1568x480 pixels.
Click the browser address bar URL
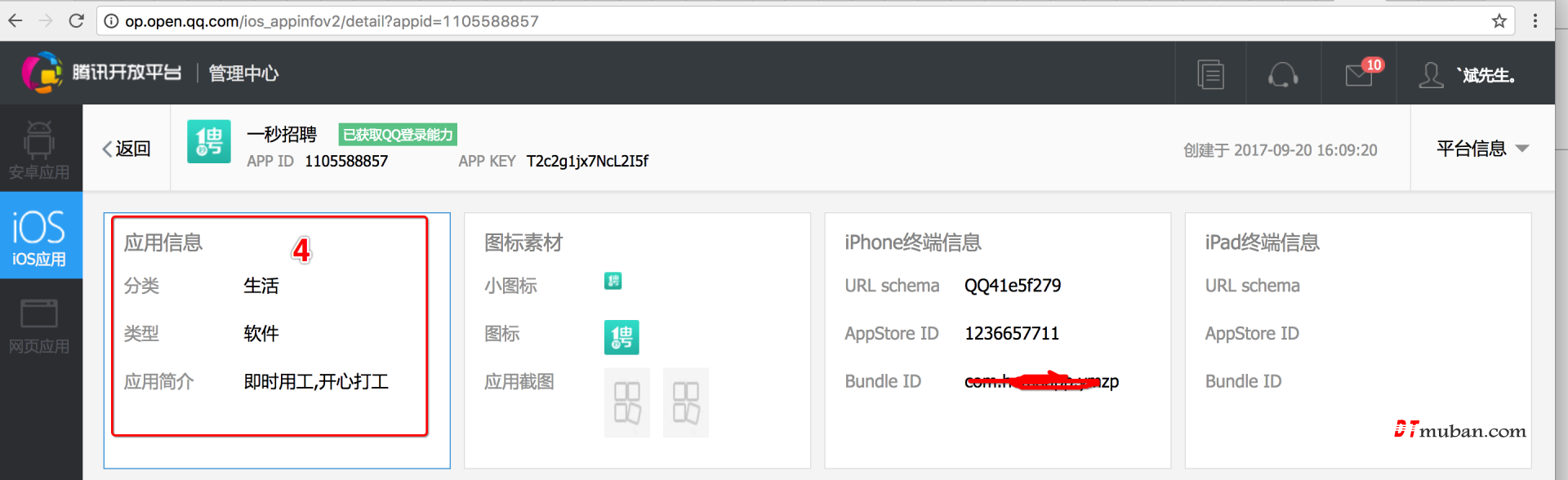pos(332,21)
